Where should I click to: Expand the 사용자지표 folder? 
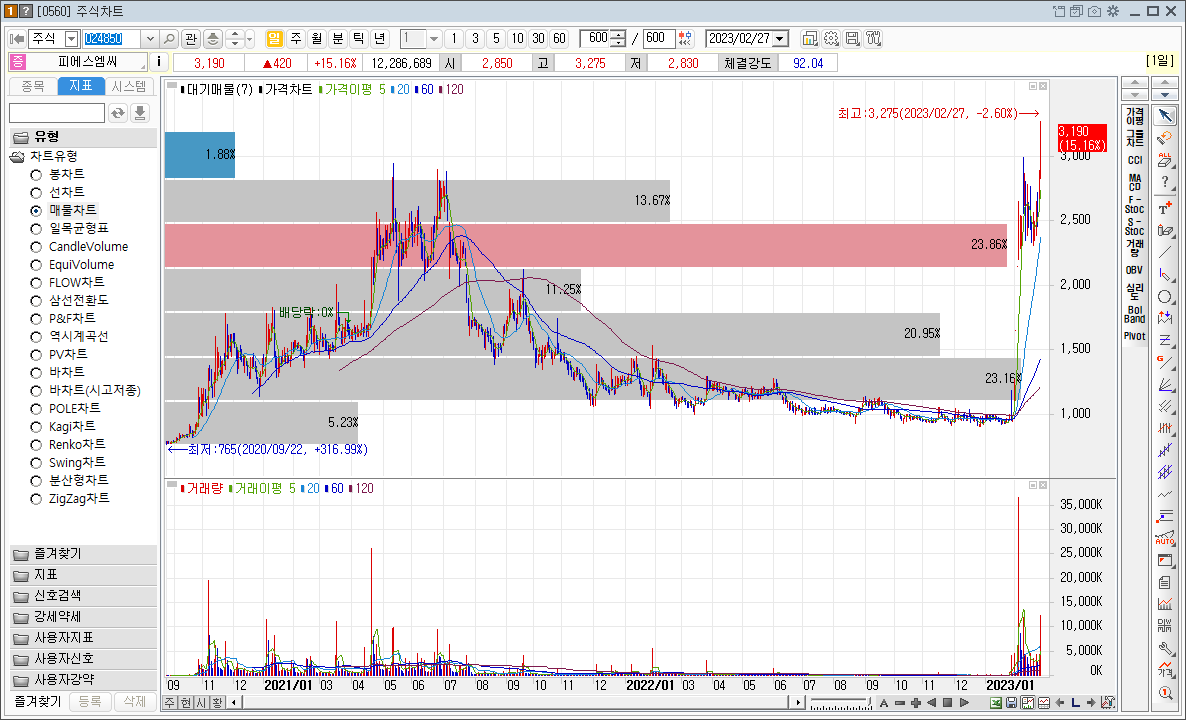pos(83,638)
